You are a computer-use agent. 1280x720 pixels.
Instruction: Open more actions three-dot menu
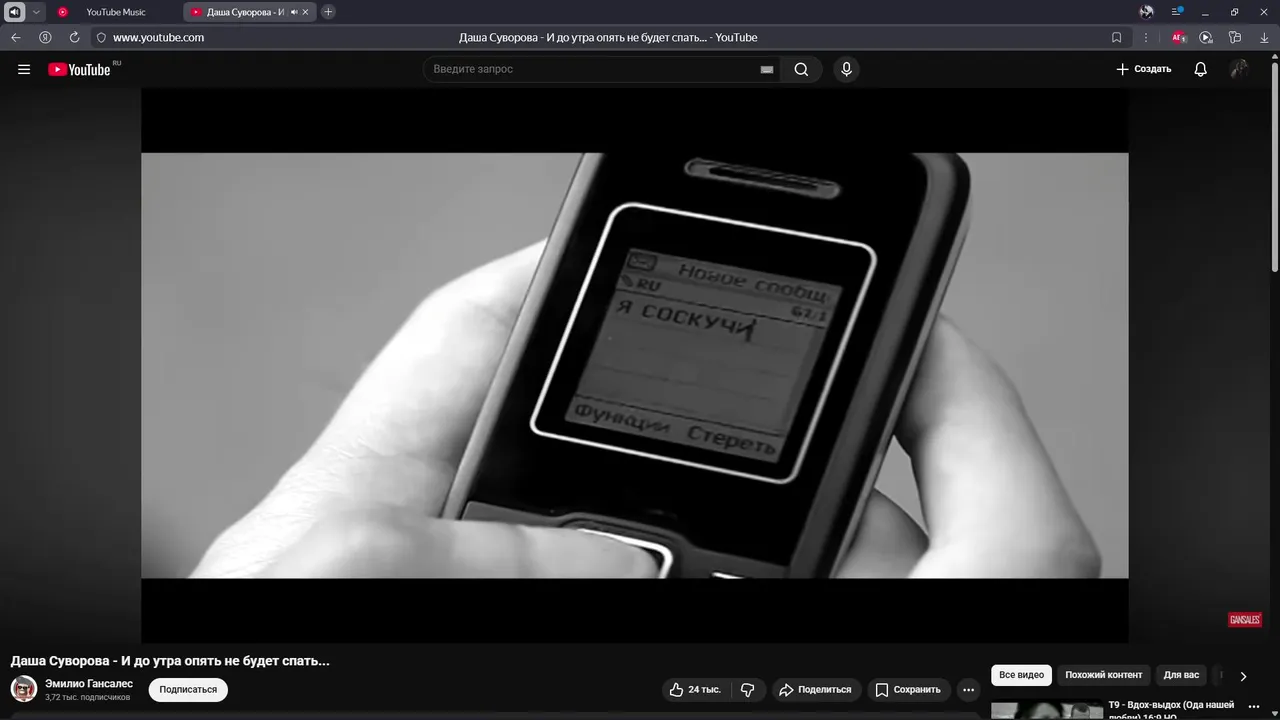968,690
